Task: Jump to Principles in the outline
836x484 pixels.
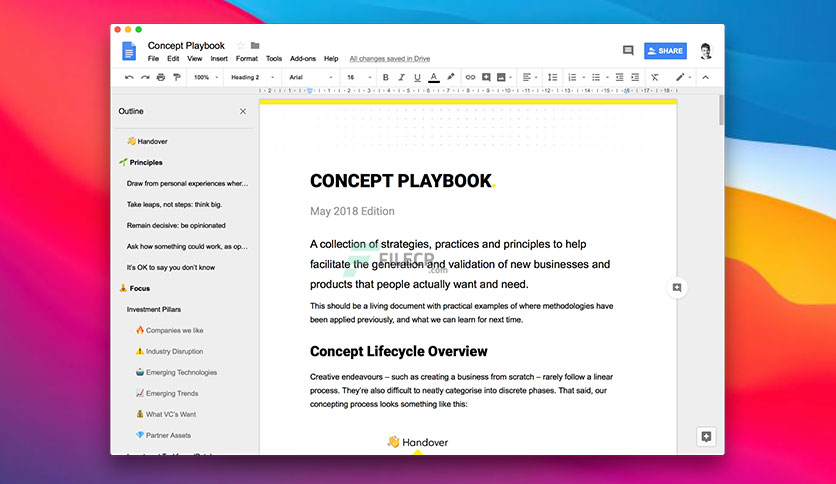Action: click(141, 162)
